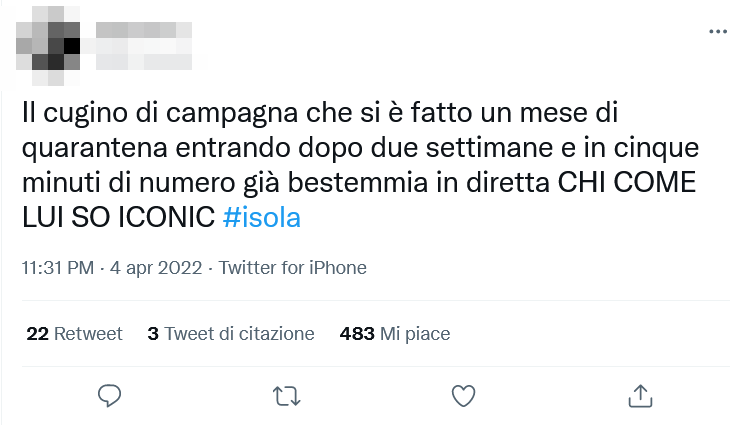Open the #isola hashtag link
Image resolution: width=748 pixels, height=425 pixels.
point(261,219)
